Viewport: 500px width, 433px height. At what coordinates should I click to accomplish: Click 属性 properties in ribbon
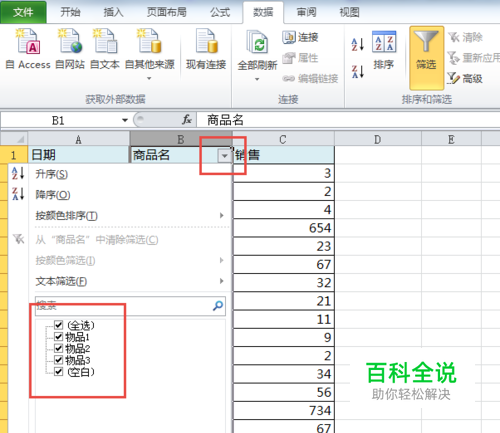(x=300, y=58)
